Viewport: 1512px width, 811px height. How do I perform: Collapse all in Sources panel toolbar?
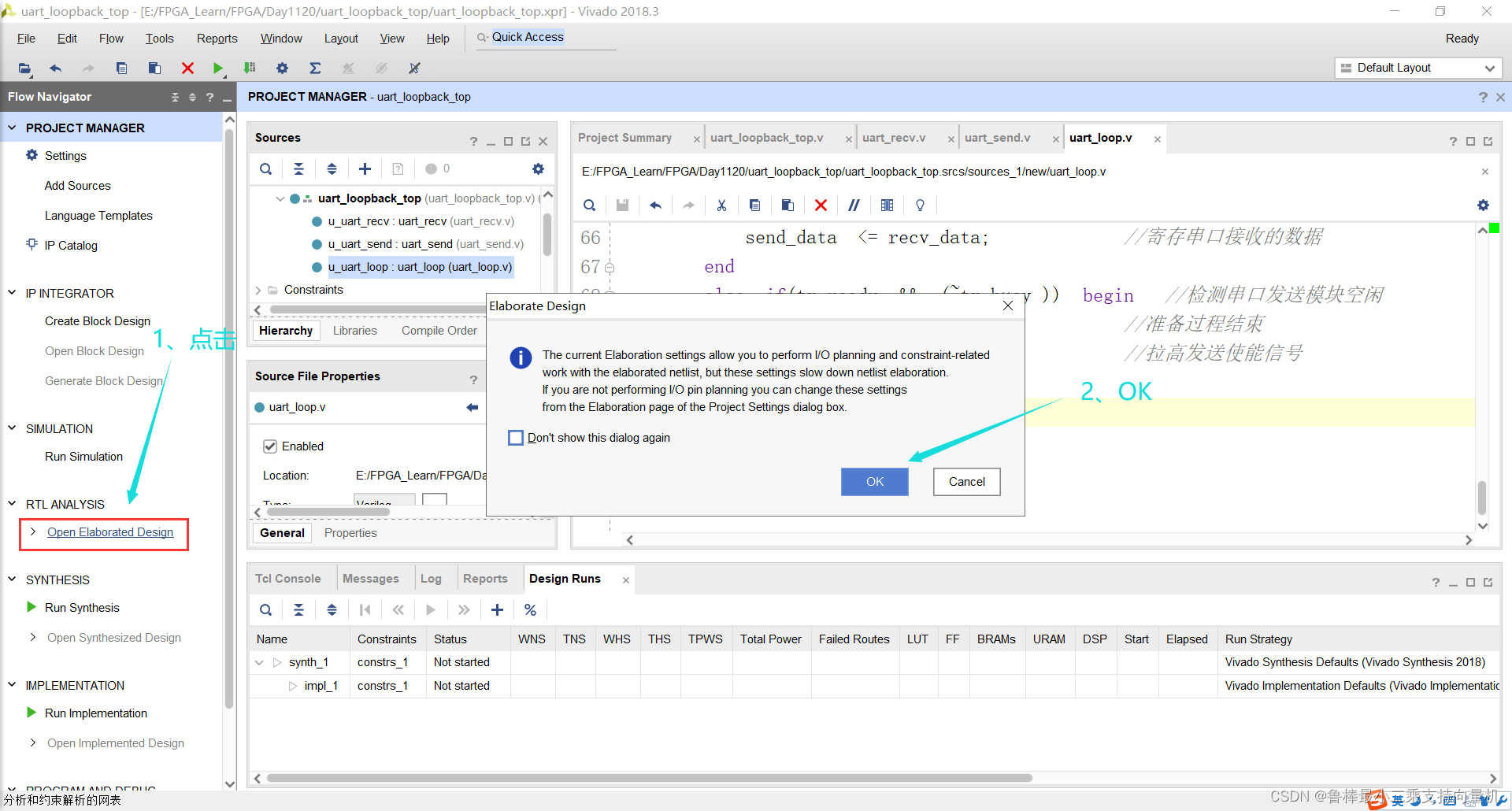[x=298, y=168]
